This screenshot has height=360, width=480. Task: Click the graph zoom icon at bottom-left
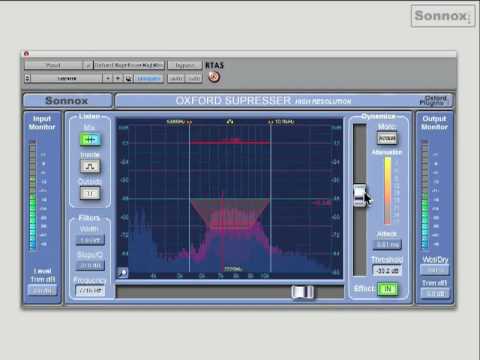pyautogui.click(x=123, y=273)
